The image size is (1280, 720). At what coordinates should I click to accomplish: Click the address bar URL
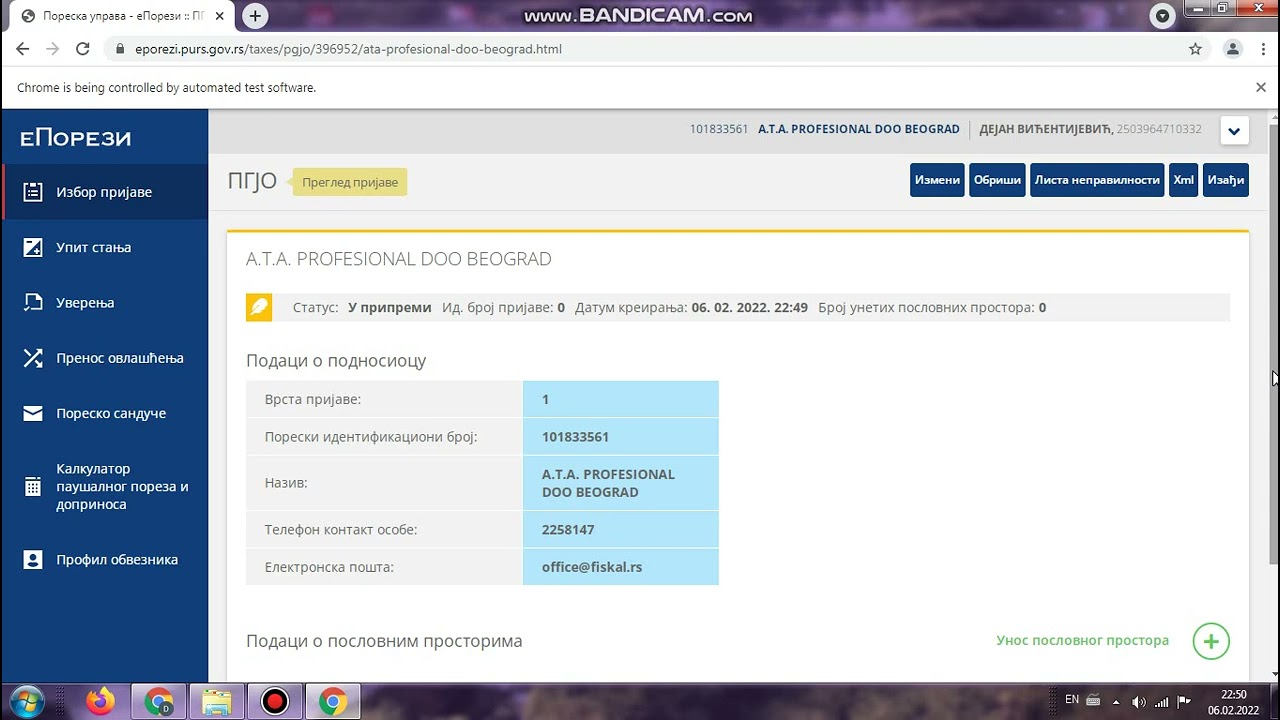pos(348,49)
